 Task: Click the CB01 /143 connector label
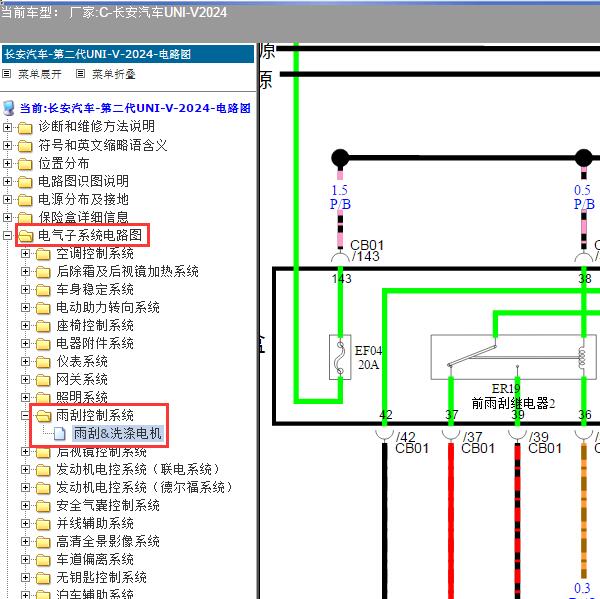[x=366, y=251]
